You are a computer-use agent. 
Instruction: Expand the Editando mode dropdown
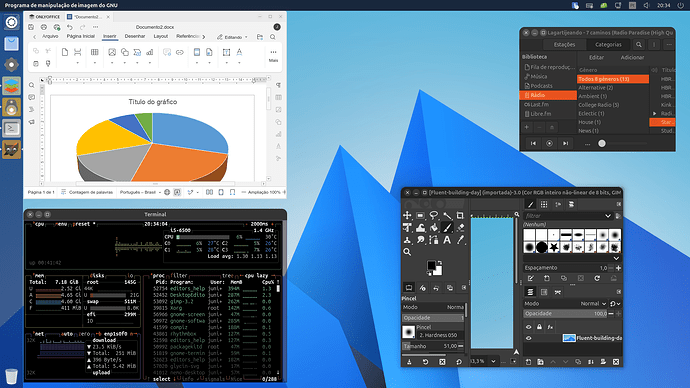pyautogui.click(x=233, y=37)
